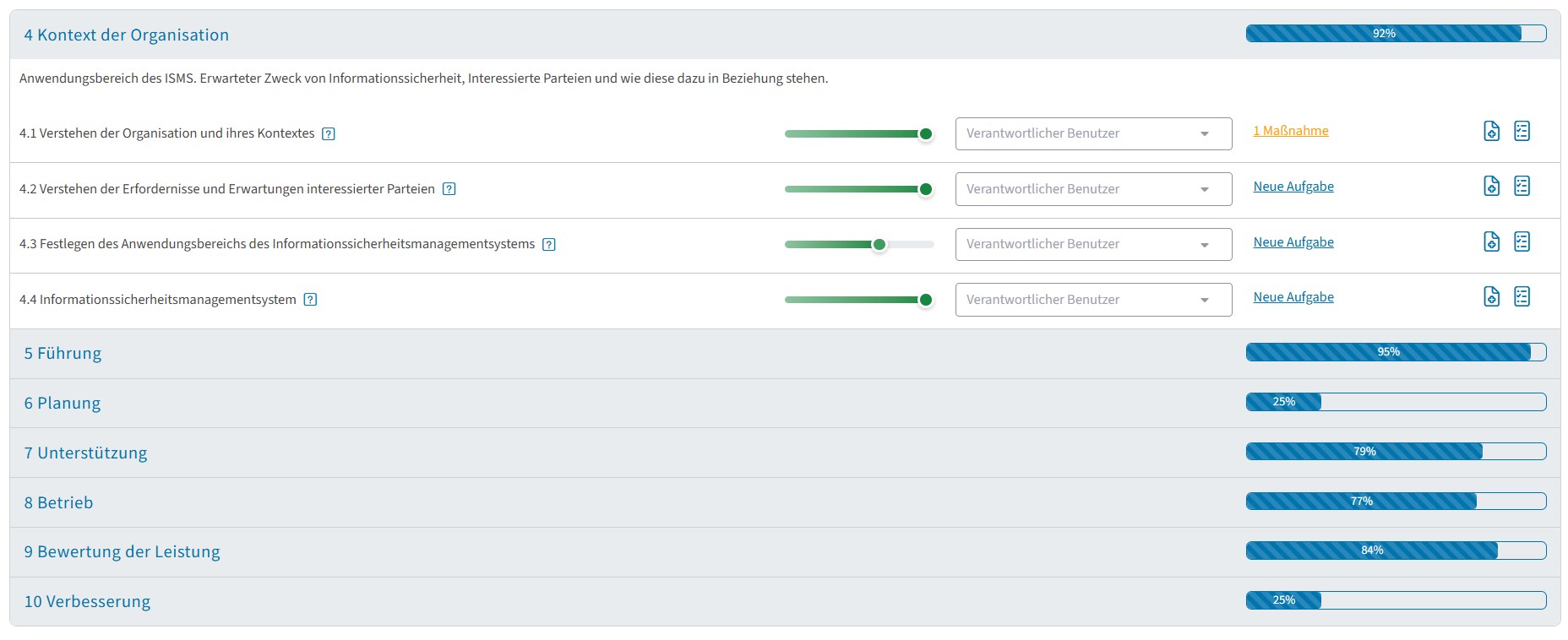
Task: Click the 9 Bewertung der Leistung progress bar
Action: pyautogui.click(x=1395, y=551)
